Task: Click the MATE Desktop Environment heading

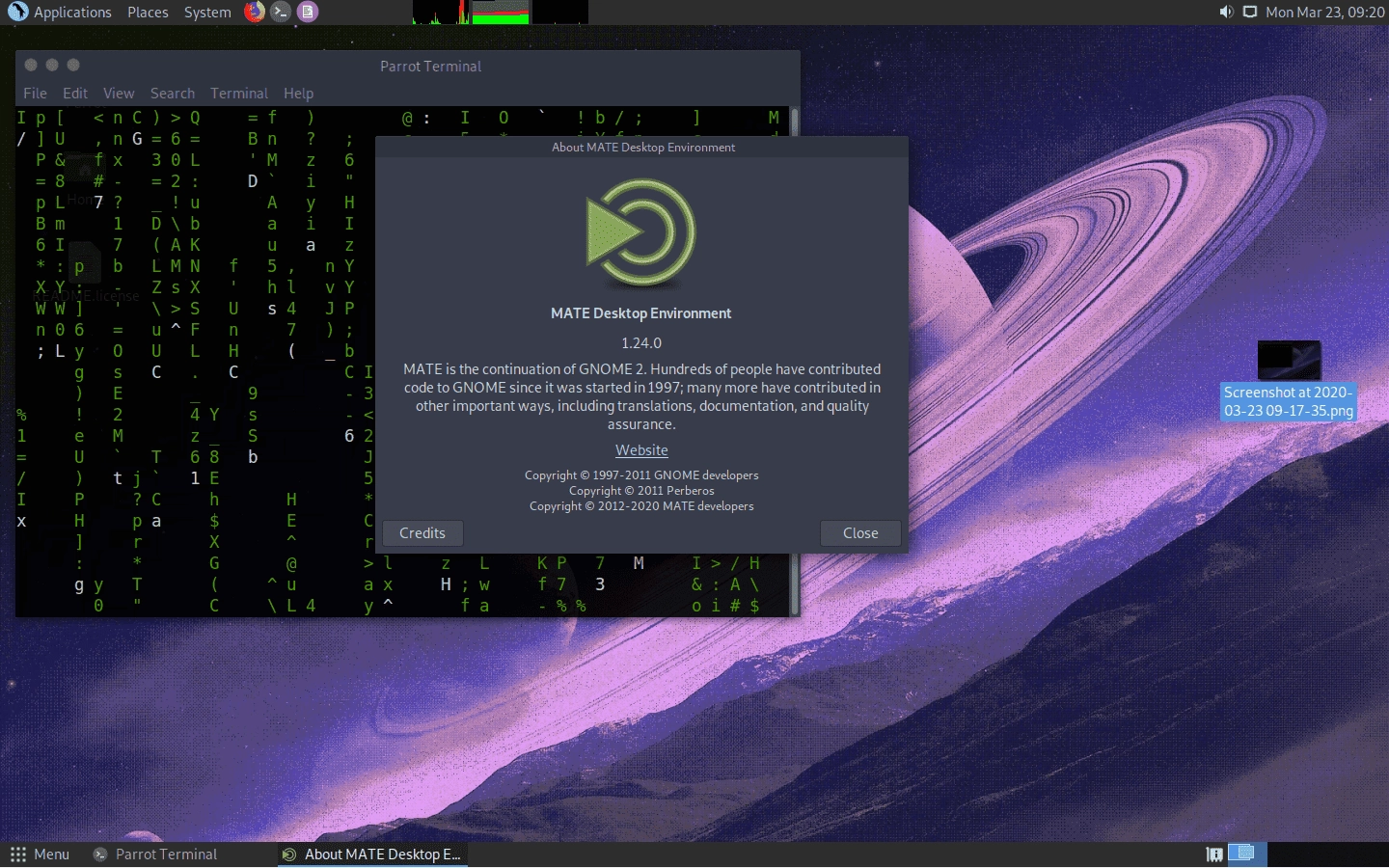Action: tap(641, 313)
